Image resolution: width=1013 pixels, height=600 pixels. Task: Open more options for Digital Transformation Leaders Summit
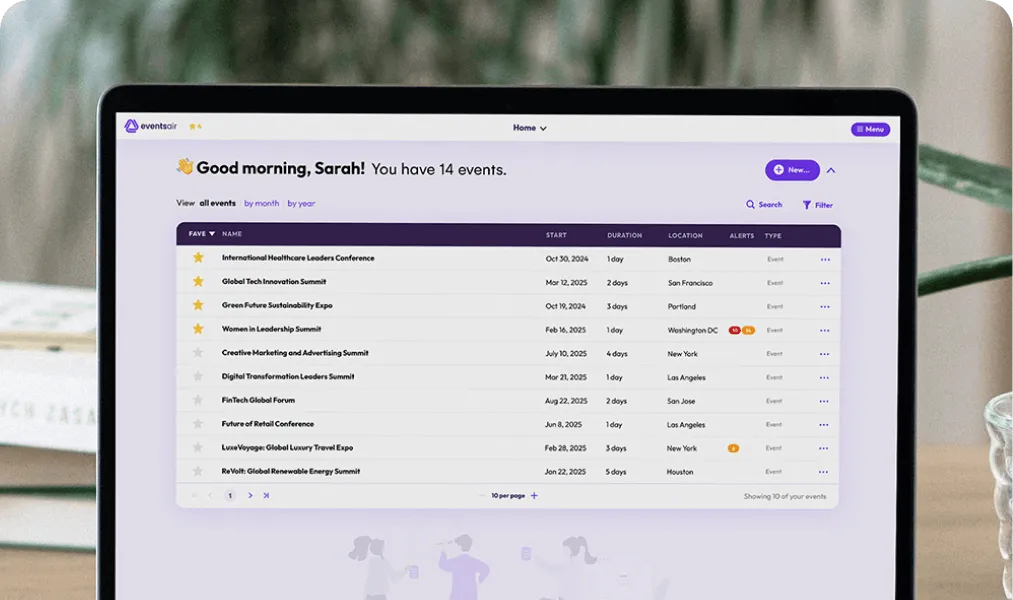point(824,378)
